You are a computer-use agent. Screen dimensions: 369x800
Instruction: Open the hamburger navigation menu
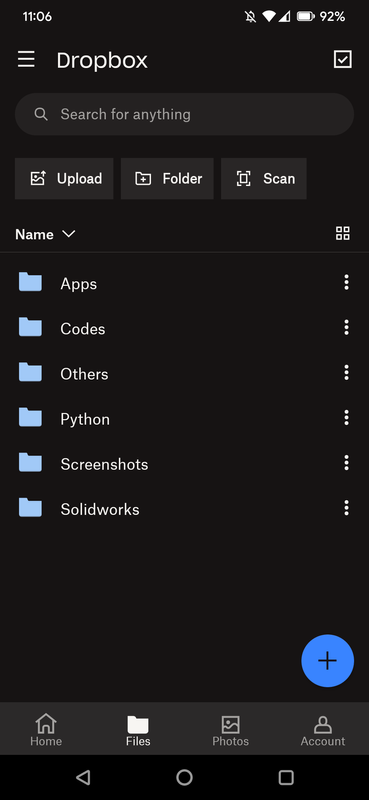[26, 59]
